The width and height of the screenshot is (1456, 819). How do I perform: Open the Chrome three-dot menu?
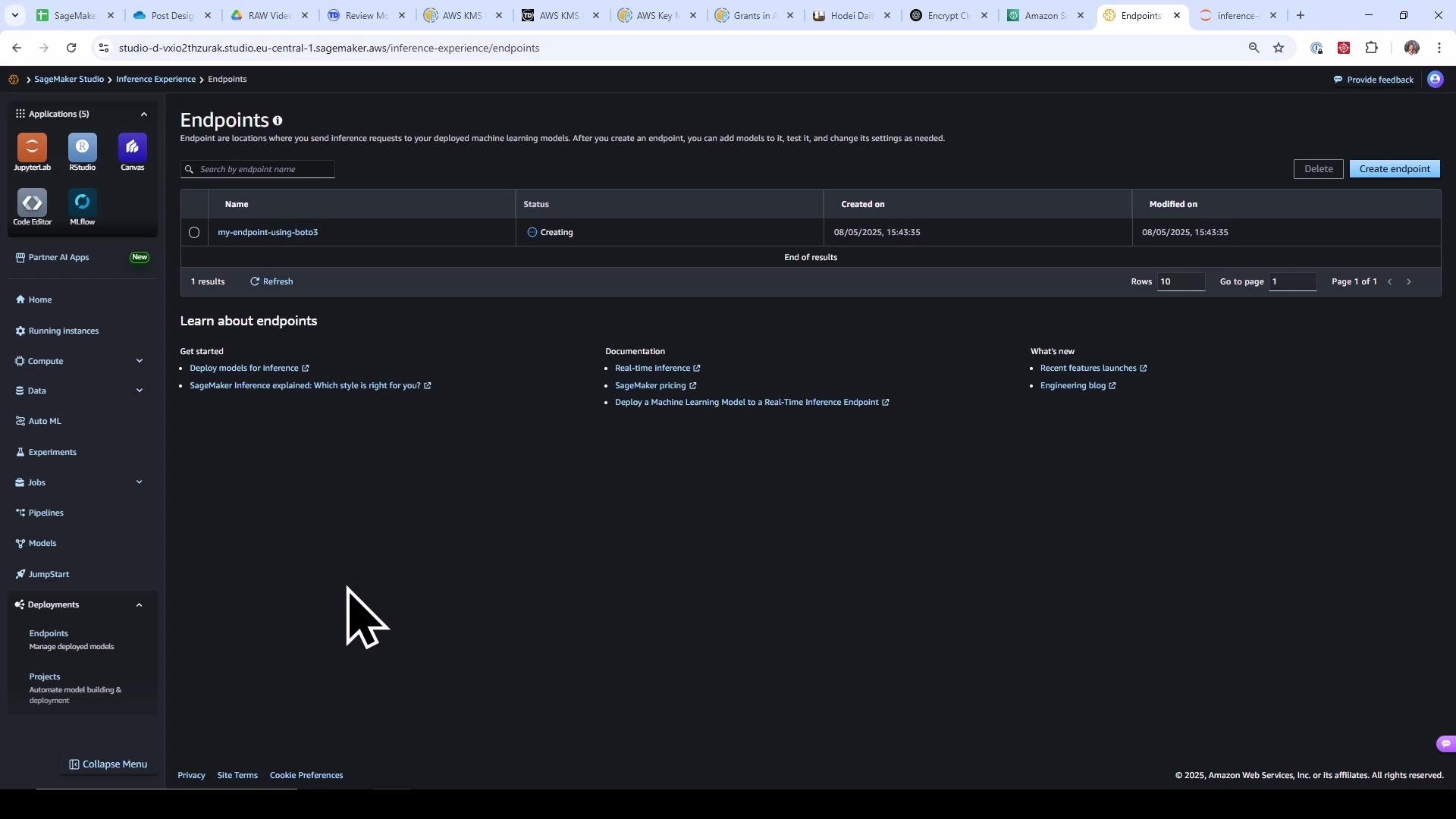pyautogui.click(x=1439, y=48)
